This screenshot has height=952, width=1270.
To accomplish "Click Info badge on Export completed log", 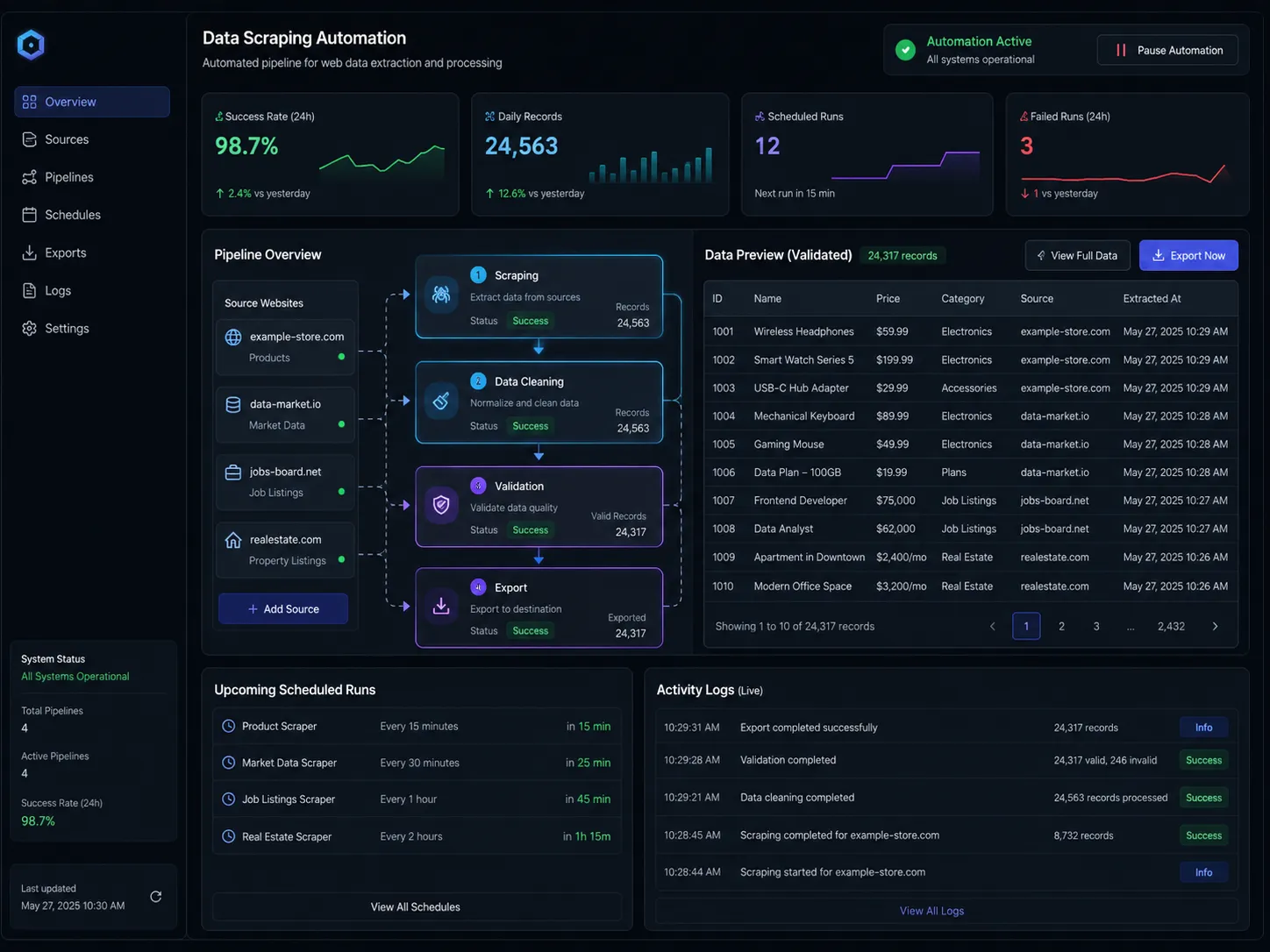I will [x=1203, y=728].
